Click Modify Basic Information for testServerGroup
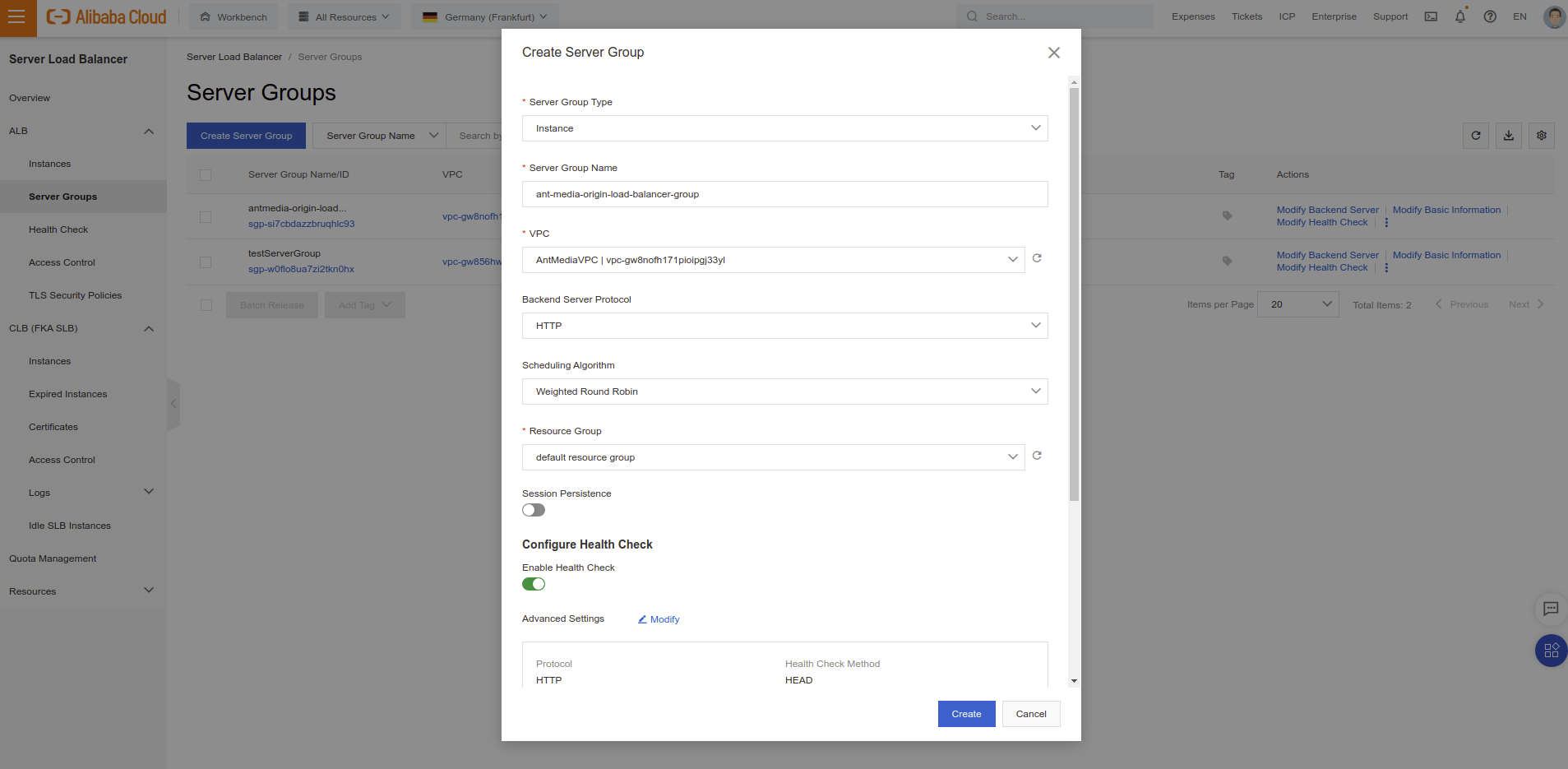 (1446, 255)
